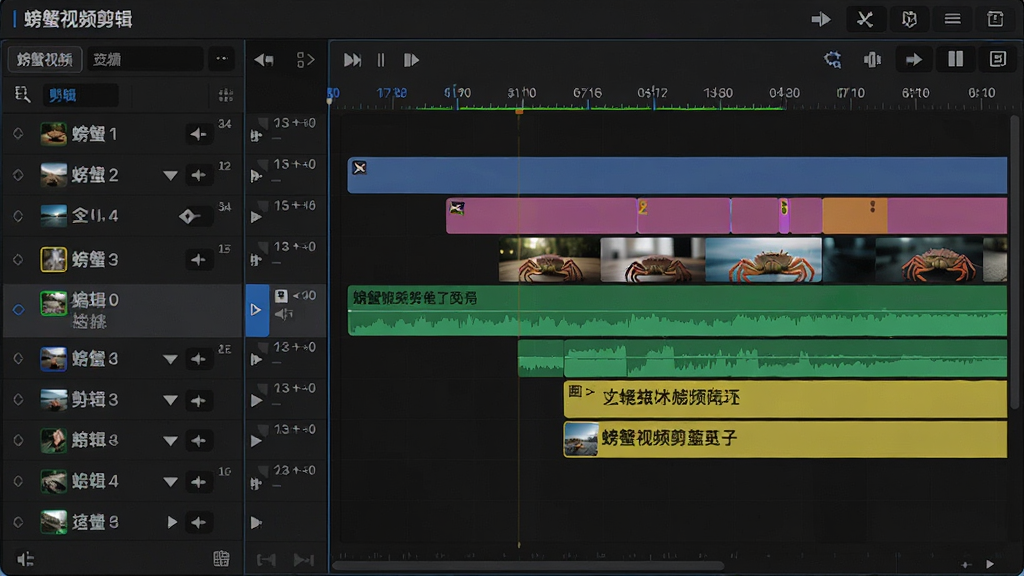Expand the dropdown arrow on the 编辑 4 row
This screenshot has height=576, width=1024.
[x=170, y=483]
